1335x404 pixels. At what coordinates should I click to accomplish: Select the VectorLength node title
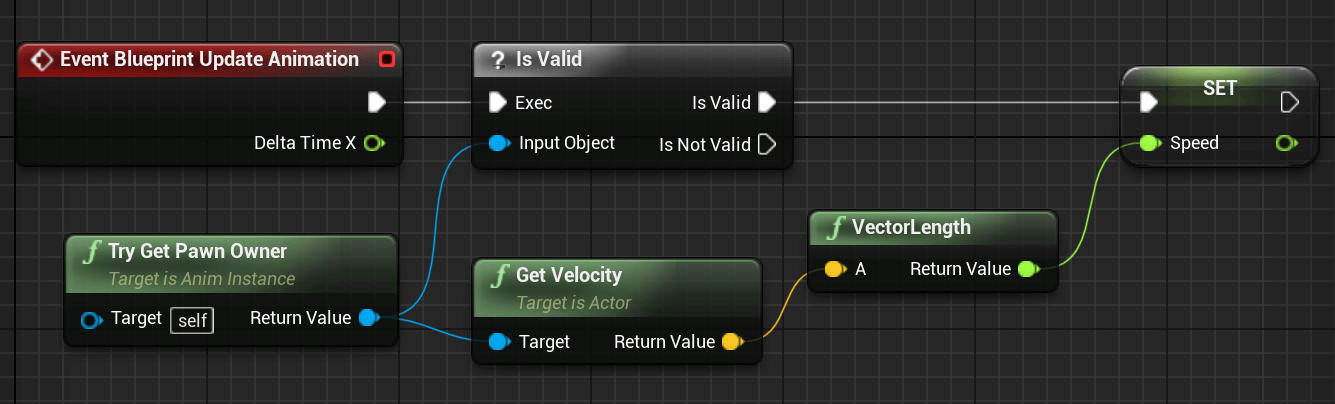[x=911, y=227]
